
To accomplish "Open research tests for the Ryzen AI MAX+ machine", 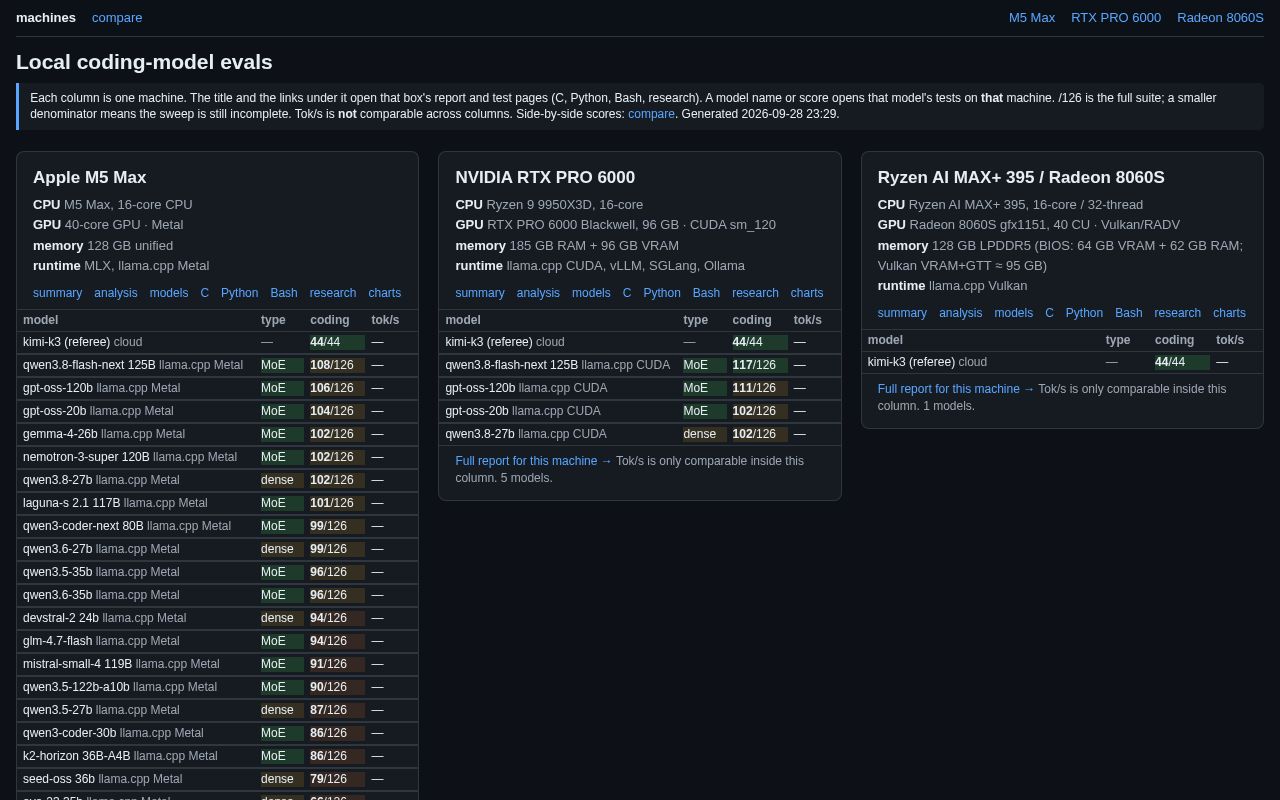I will point(1178,313).
